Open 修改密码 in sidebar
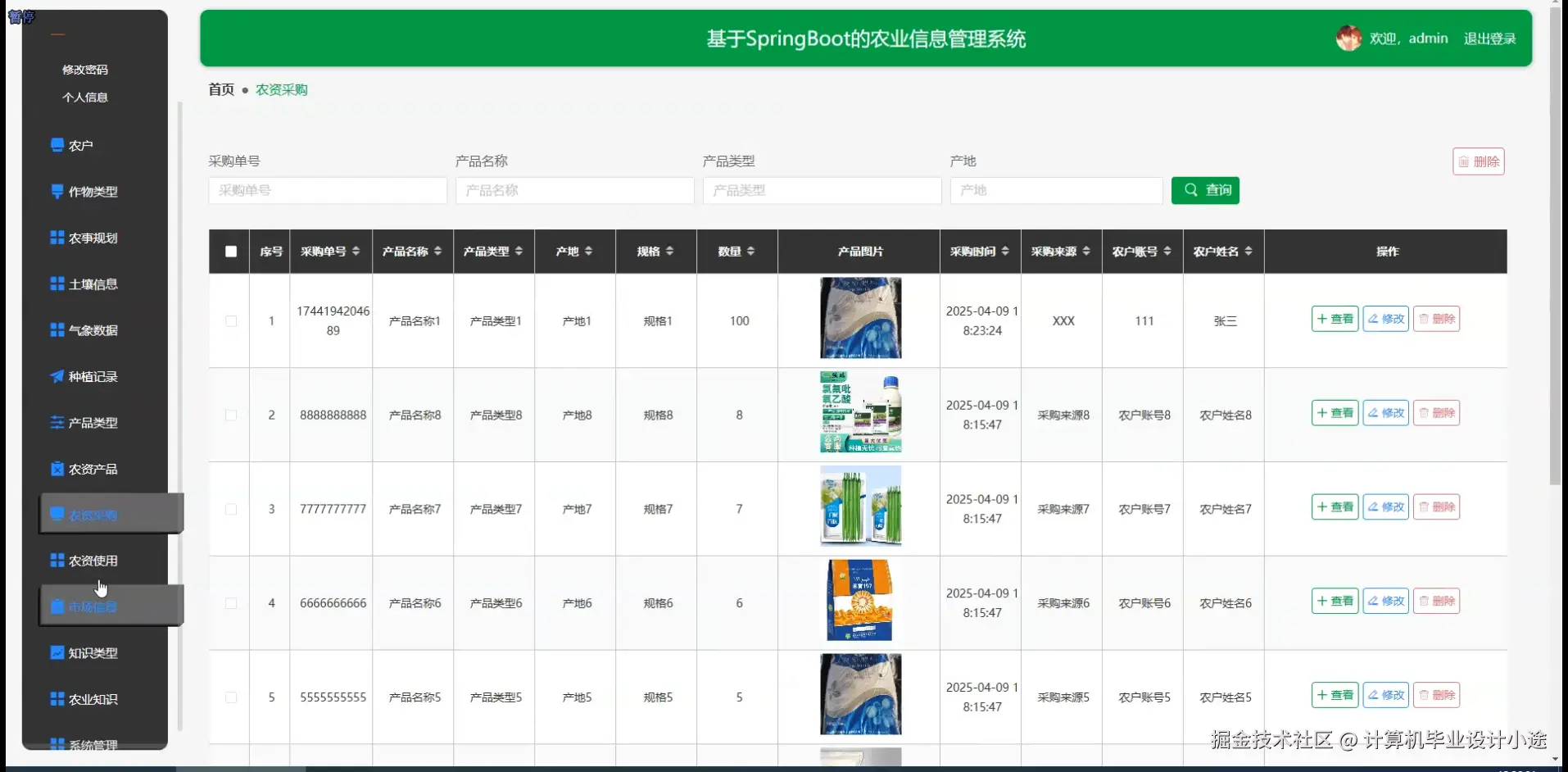Viewport: 1568px width, 772px height. pos(85,70)
